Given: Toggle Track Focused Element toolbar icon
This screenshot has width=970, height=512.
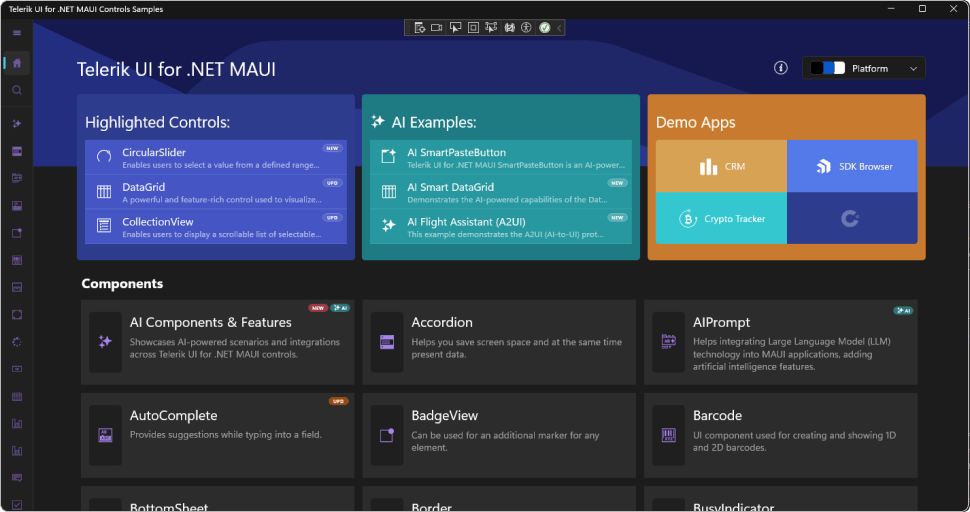Looking at the screenshot, I should [x=491, y=27].
